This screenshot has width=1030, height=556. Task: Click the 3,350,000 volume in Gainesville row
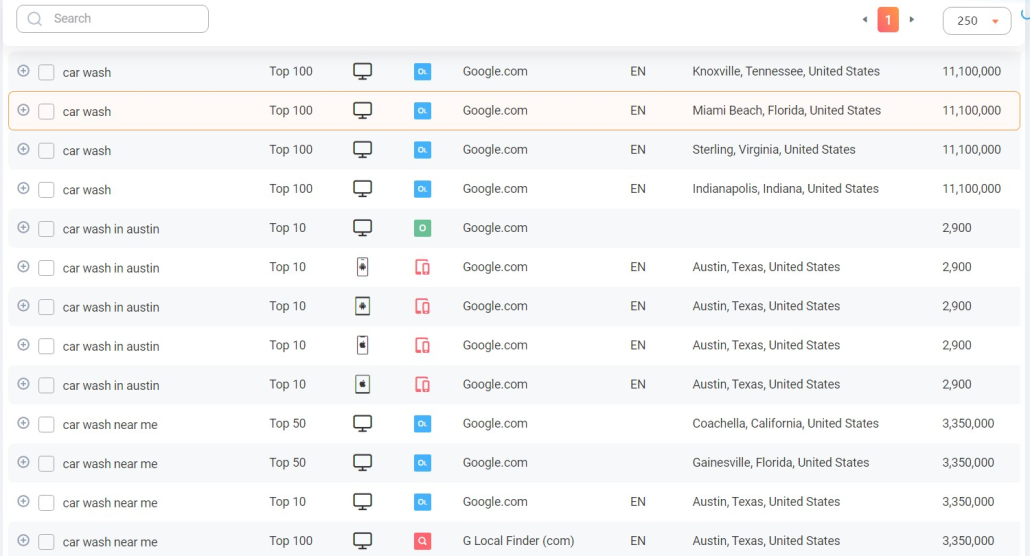tap(968, 463)
